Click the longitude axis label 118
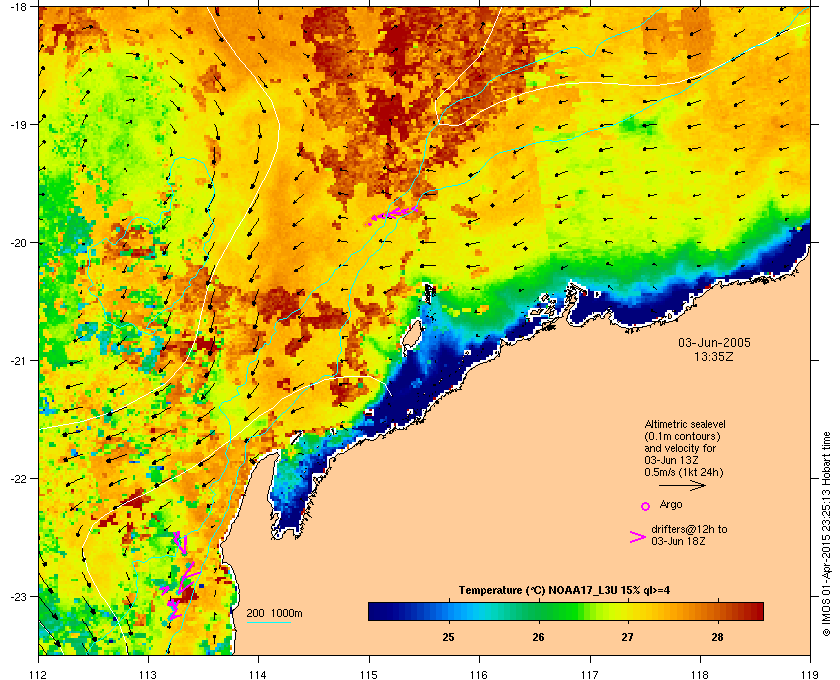 [700, 674]
